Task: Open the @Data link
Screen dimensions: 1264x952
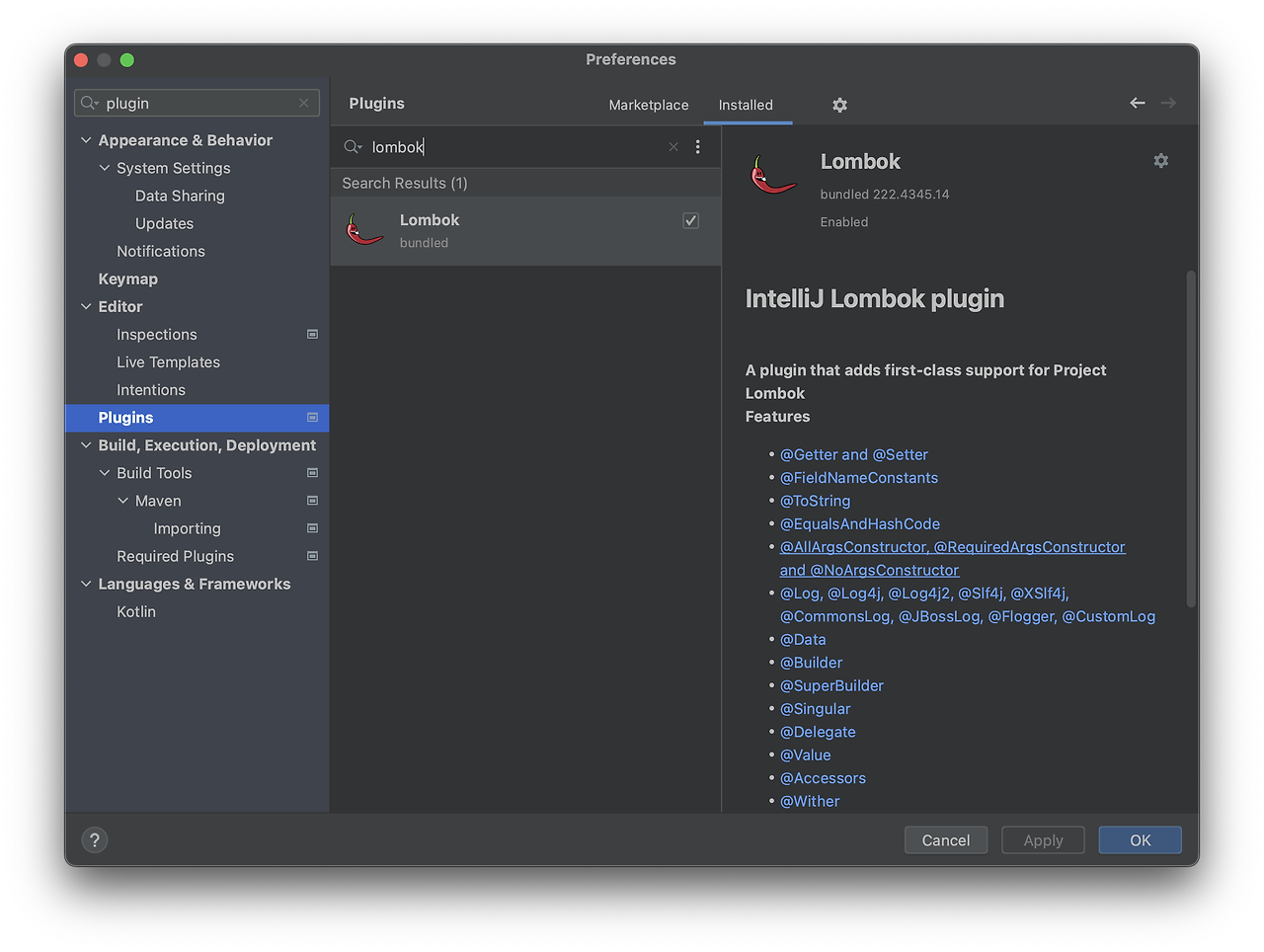Action: tap(803, 640)
